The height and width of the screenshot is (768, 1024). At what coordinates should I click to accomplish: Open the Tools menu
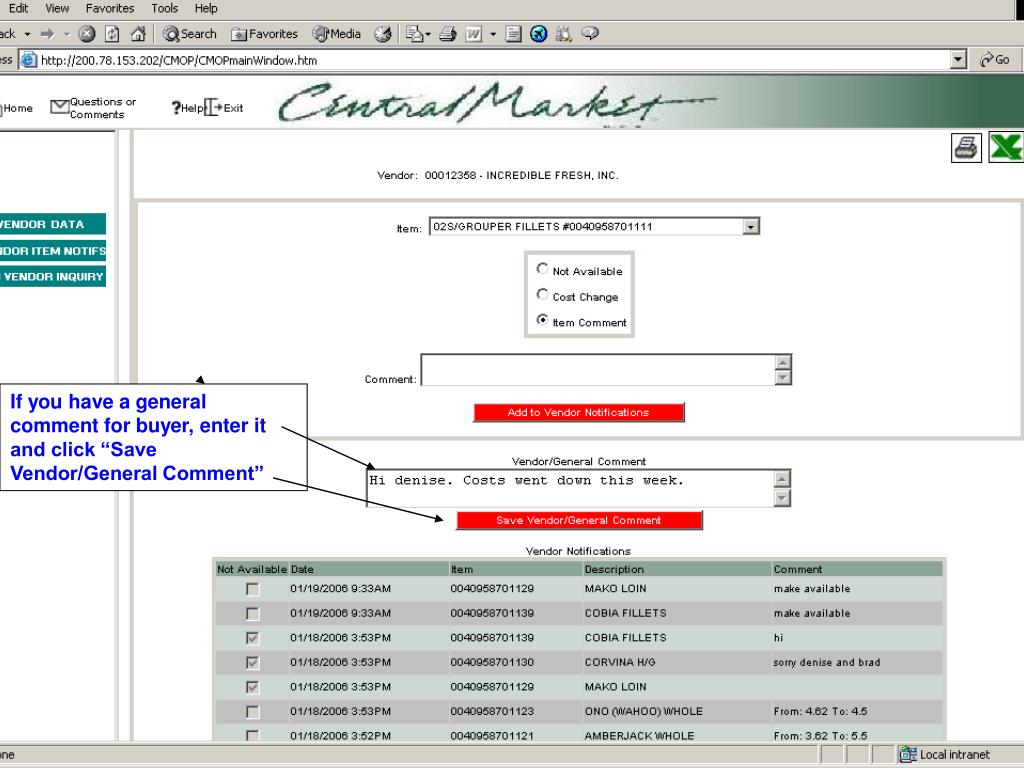[165, 8]
